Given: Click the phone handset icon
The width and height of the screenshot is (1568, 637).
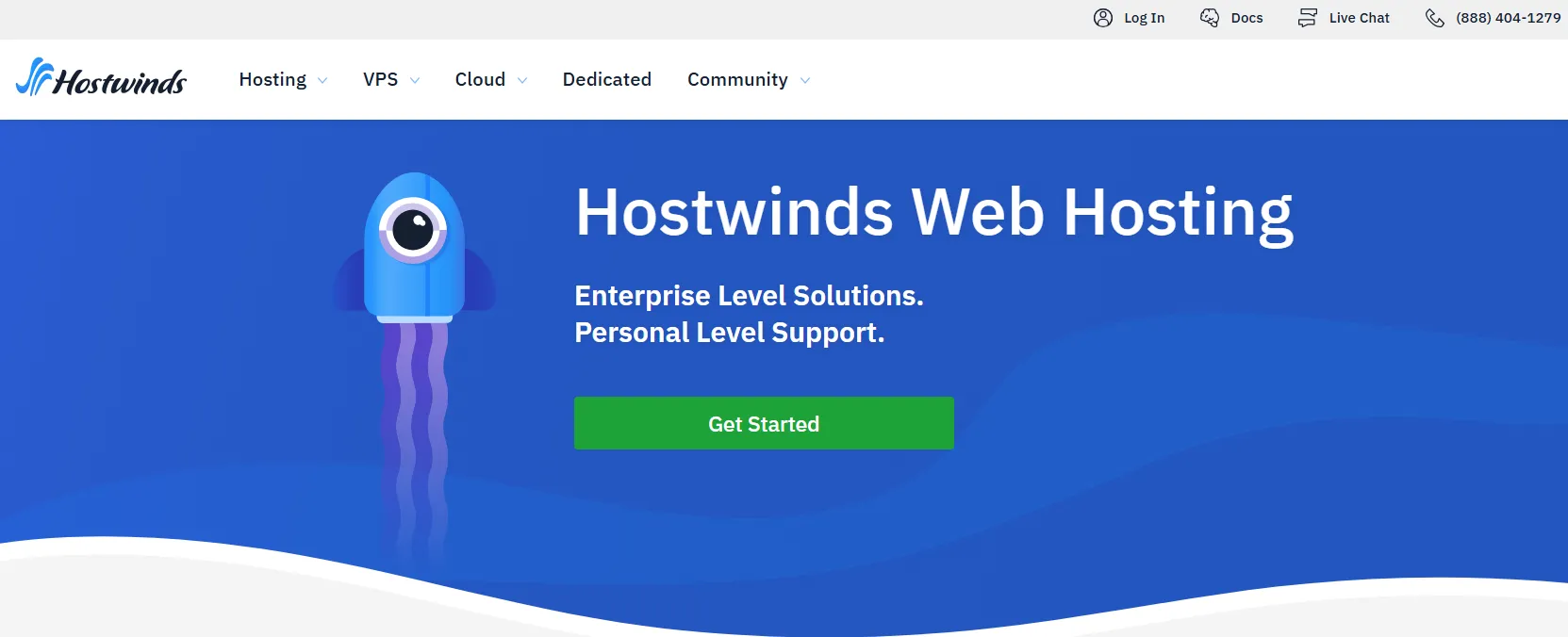Looking at the screenshot, I should (1435, 18).
